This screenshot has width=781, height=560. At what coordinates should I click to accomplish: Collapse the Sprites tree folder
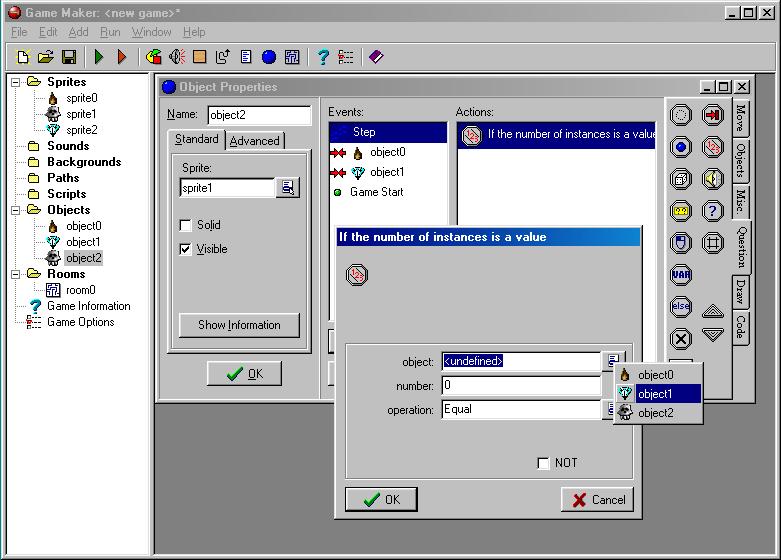tap(17, 82)
